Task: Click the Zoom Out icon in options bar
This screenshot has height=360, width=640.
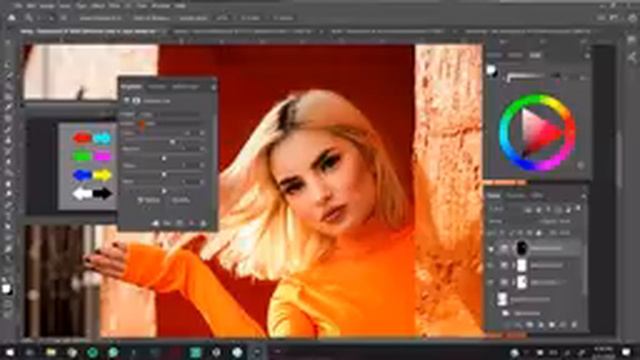Action: (64, 18)
